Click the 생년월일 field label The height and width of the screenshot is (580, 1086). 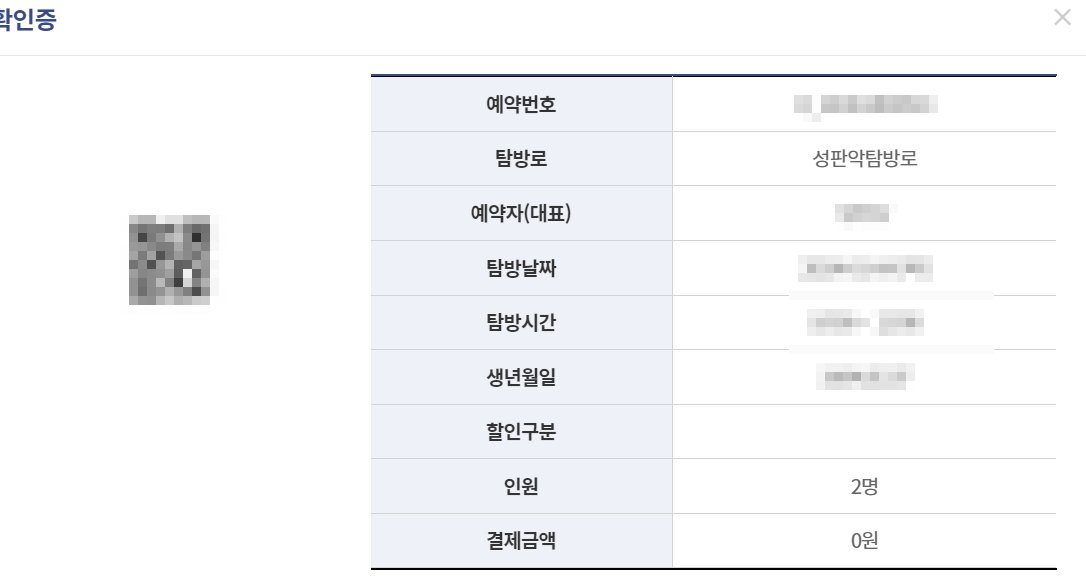click(521, 377)
